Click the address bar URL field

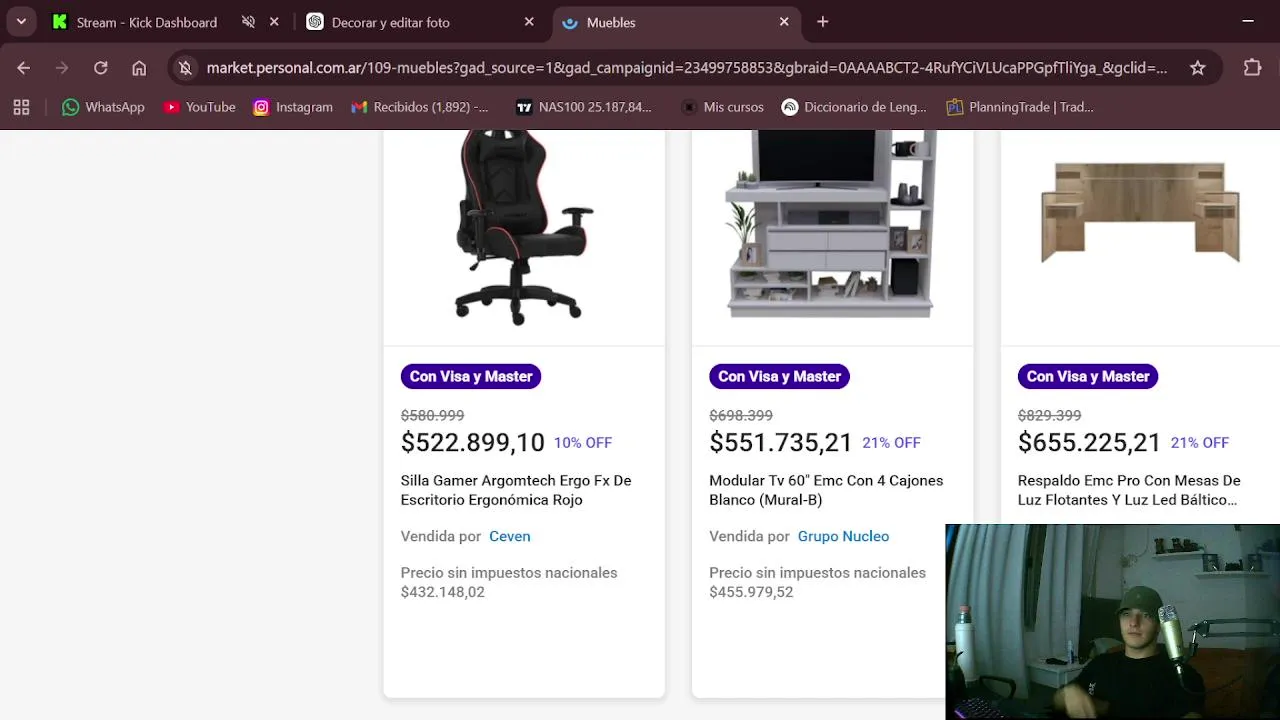click(686, 68)
